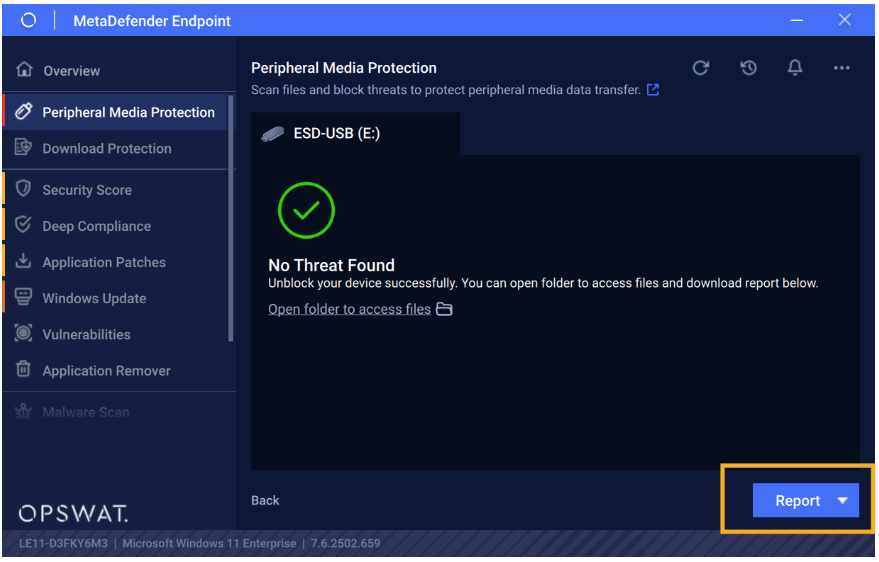The image size is (879, 562).
Task: Click the OPSWAT logo in sidebar
Action: 73,513
